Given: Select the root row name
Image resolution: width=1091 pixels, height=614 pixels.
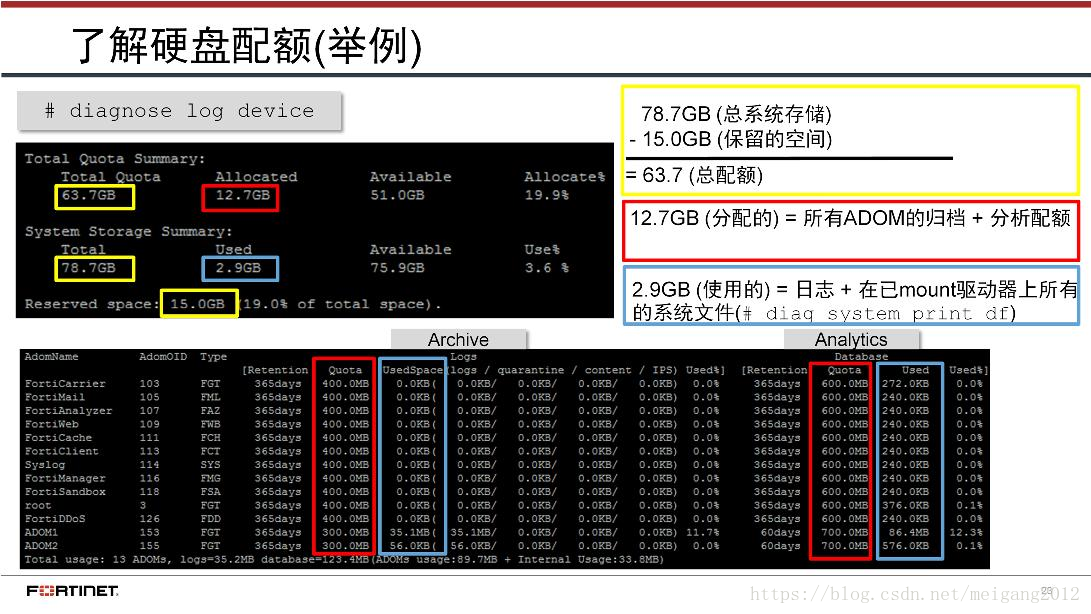Looking at the screenshot, I should 38,505.
